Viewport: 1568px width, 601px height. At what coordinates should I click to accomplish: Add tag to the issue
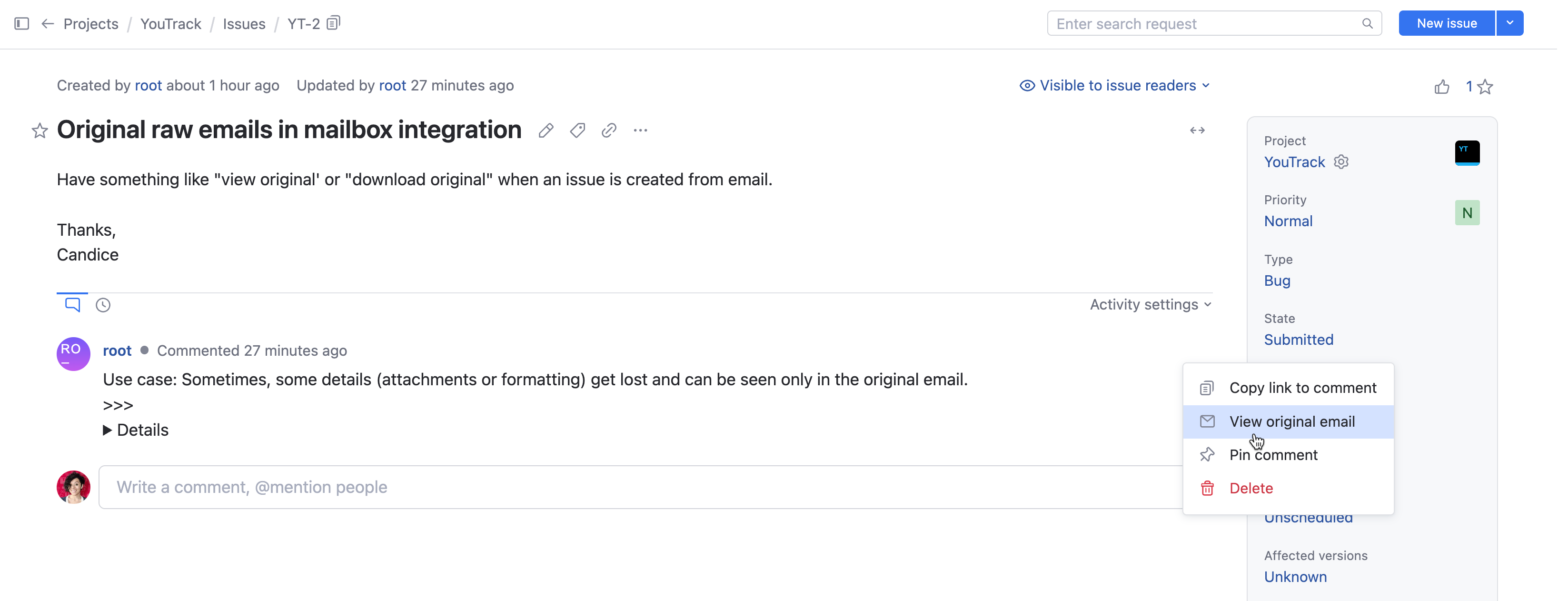pyautogui.click(x=577, y=130)
